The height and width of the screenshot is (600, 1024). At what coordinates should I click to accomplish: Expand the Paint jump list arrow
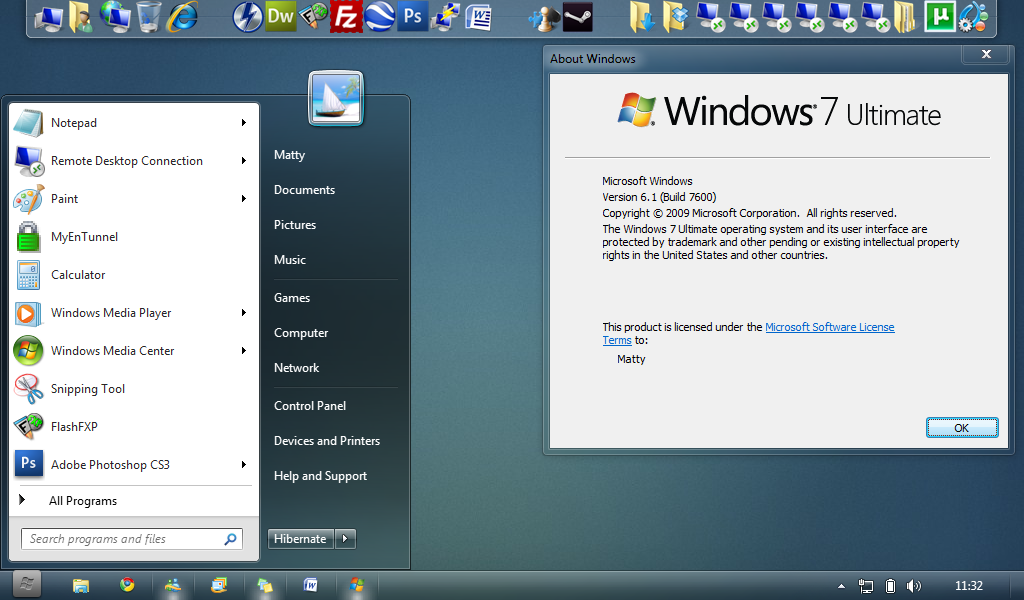tap(244, 198)
